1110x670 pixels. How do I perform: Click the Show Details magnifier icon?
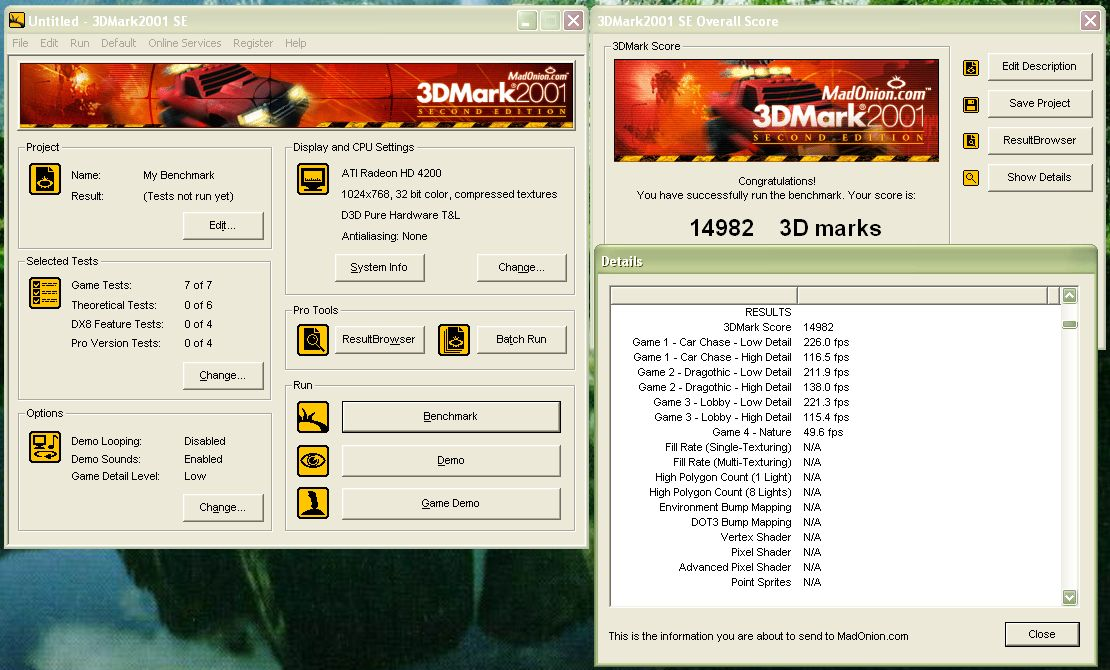click(x=971, y=178)
